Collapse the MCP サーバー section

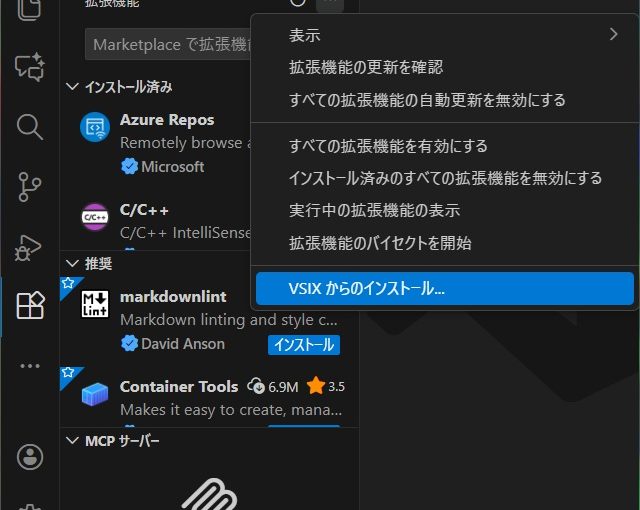(x=72, y=441)
